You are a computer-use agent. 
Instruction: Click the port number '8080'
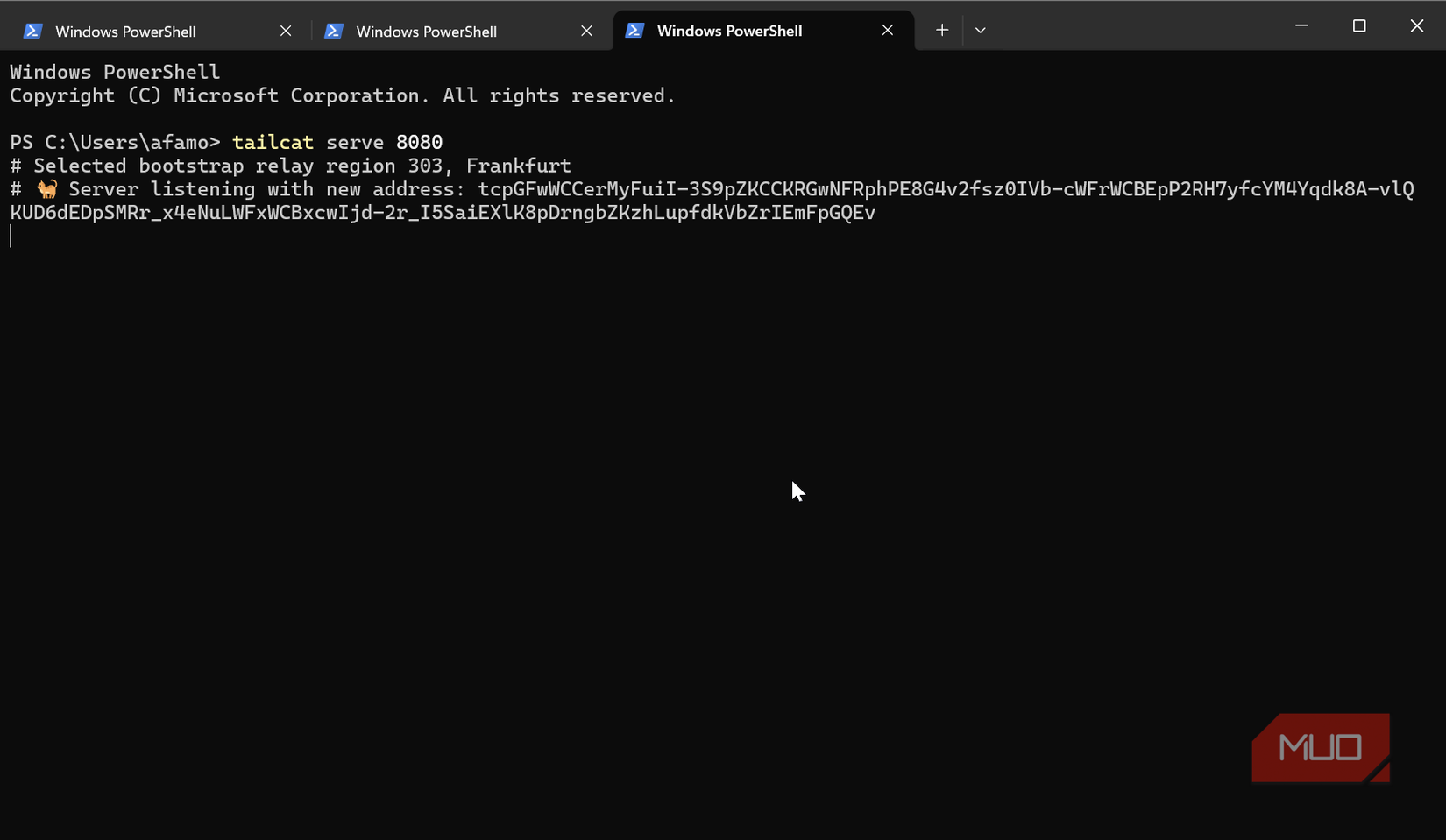(419, 142)
